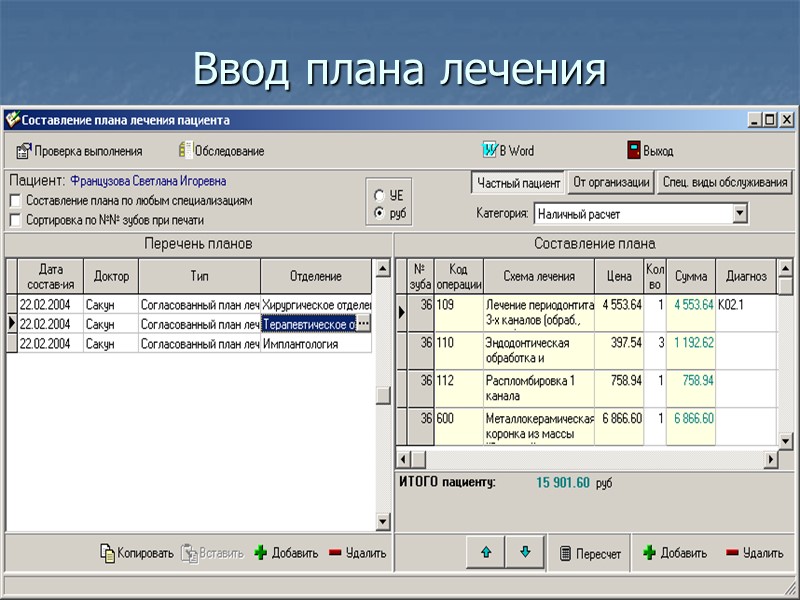Switch to Спец. виды обслуживания tab
The image size is (800, 600).
pos(725,182)
